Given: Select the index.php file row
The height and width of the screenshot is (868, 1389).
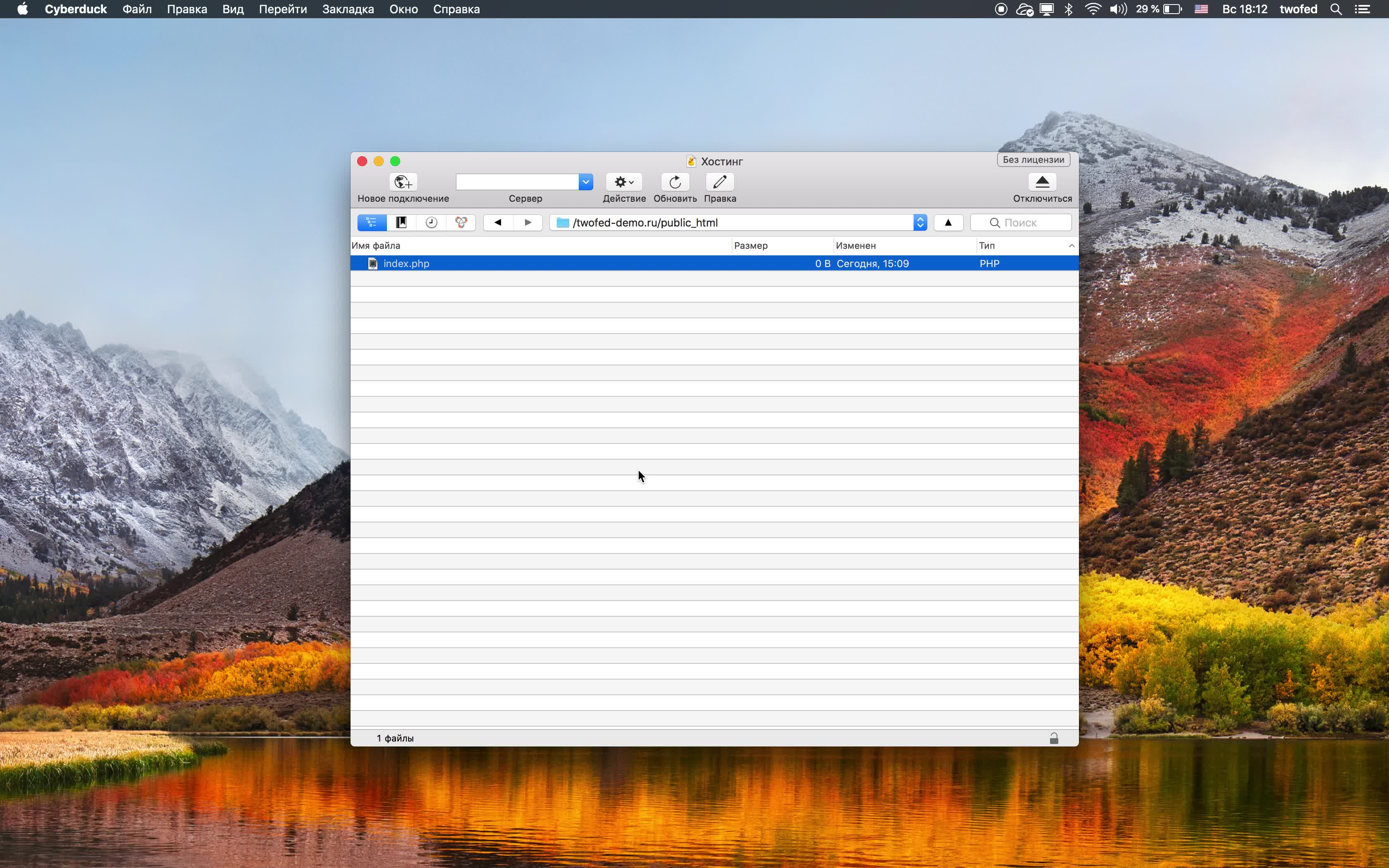Looking at the screenshot, I should click(x=715, y=264).
